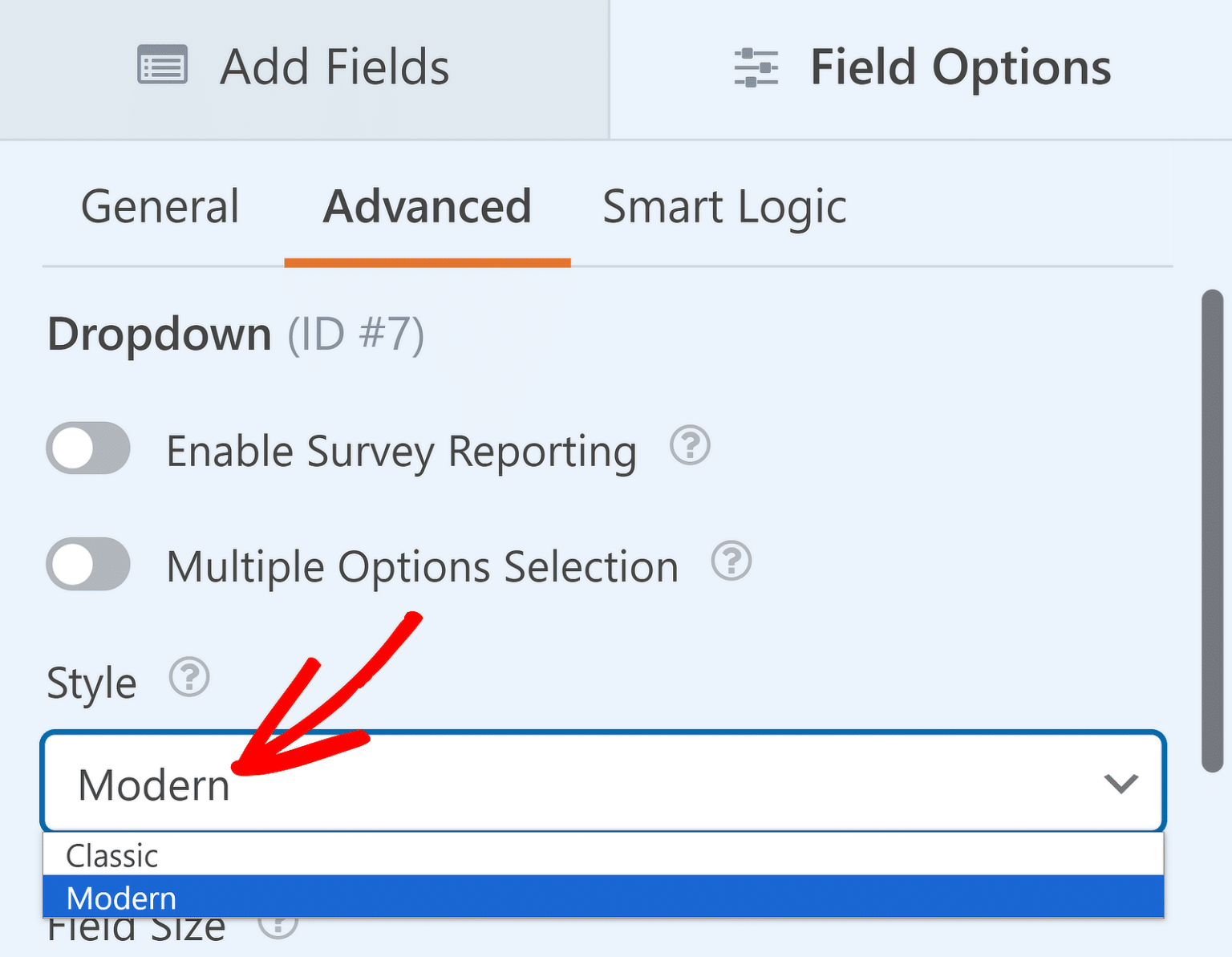Click the Add Fields panel icon
This screenshot has height=957, width=1232.
(x=161, y=66)
